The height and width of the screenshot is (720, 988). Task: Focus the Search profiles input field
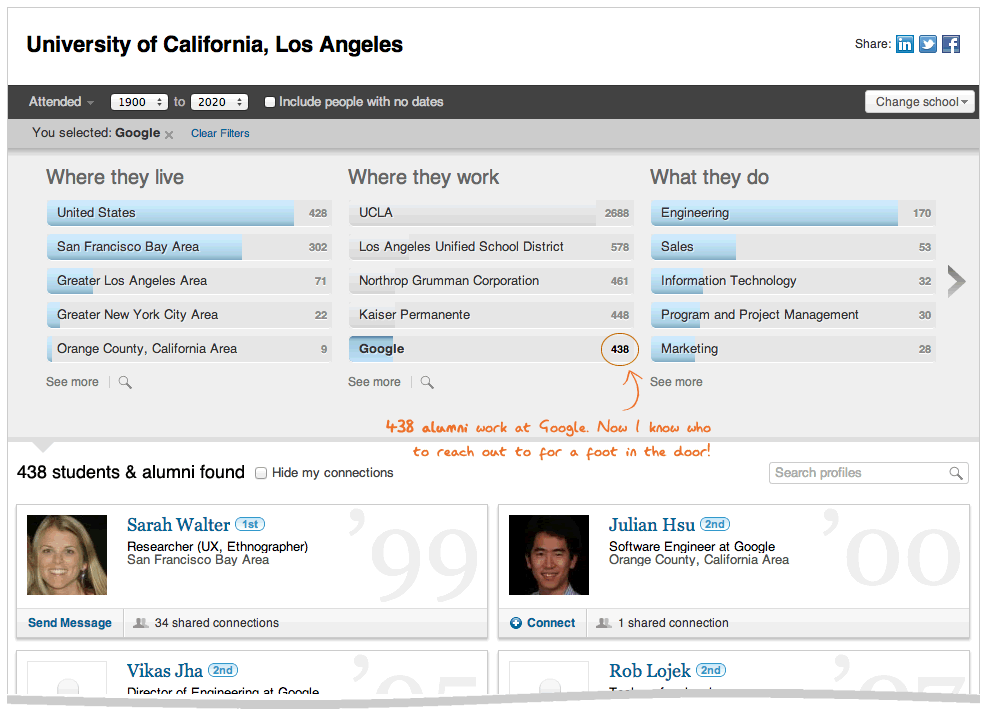point(868,473)
